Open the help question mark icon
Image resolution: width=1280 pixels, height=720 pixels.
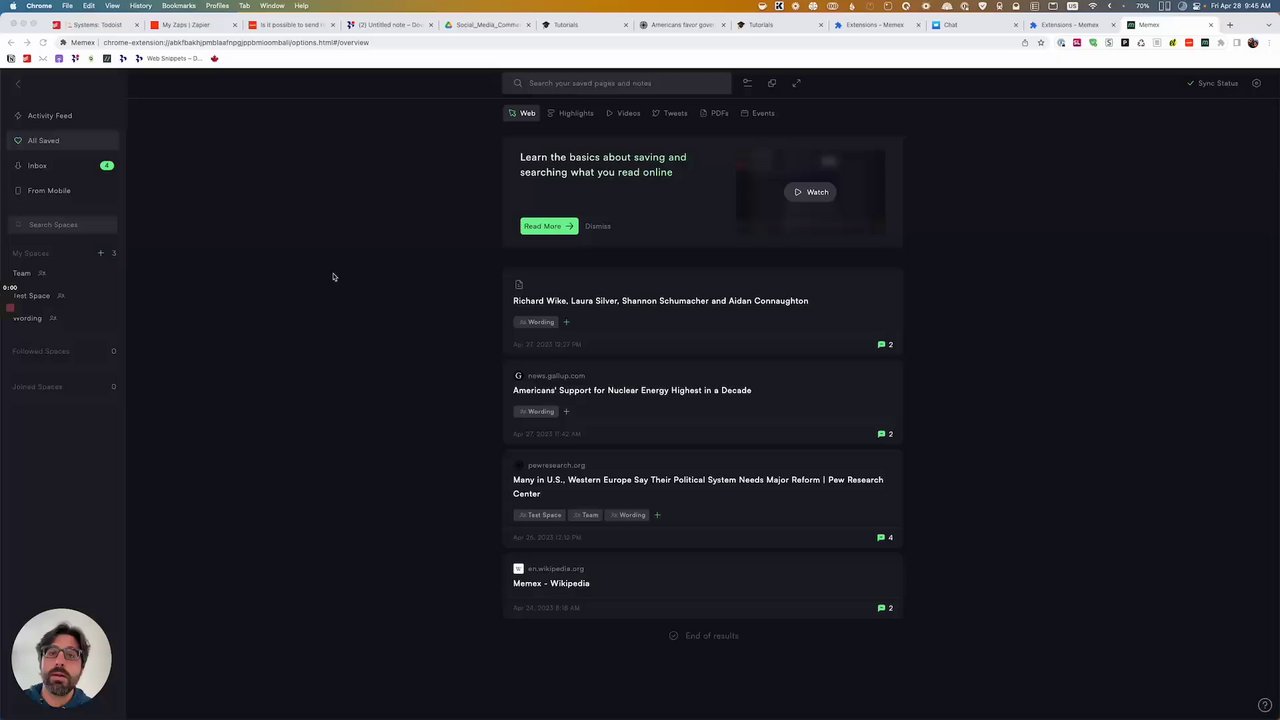coord(1264,706)
